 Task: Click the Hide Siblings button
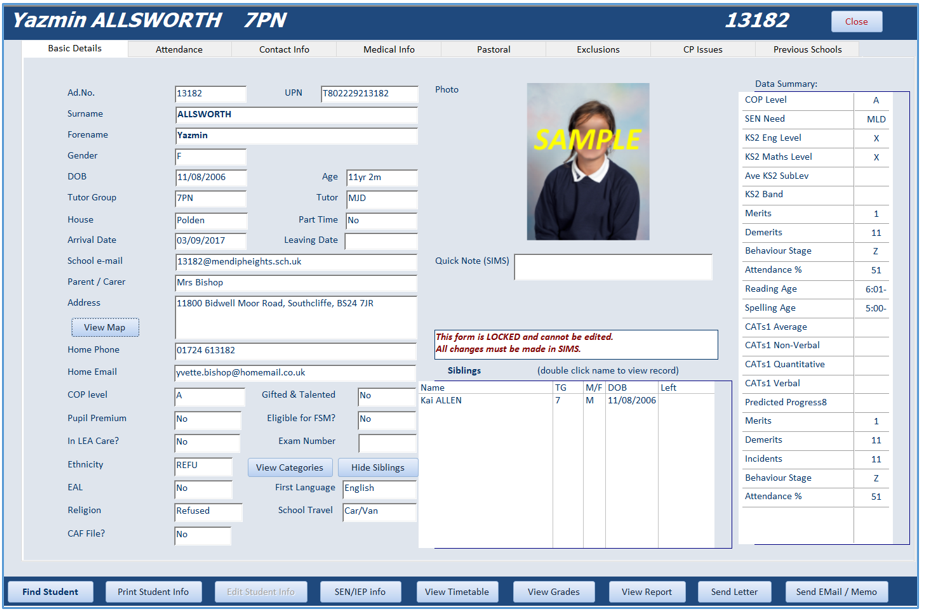pos(378,468)
